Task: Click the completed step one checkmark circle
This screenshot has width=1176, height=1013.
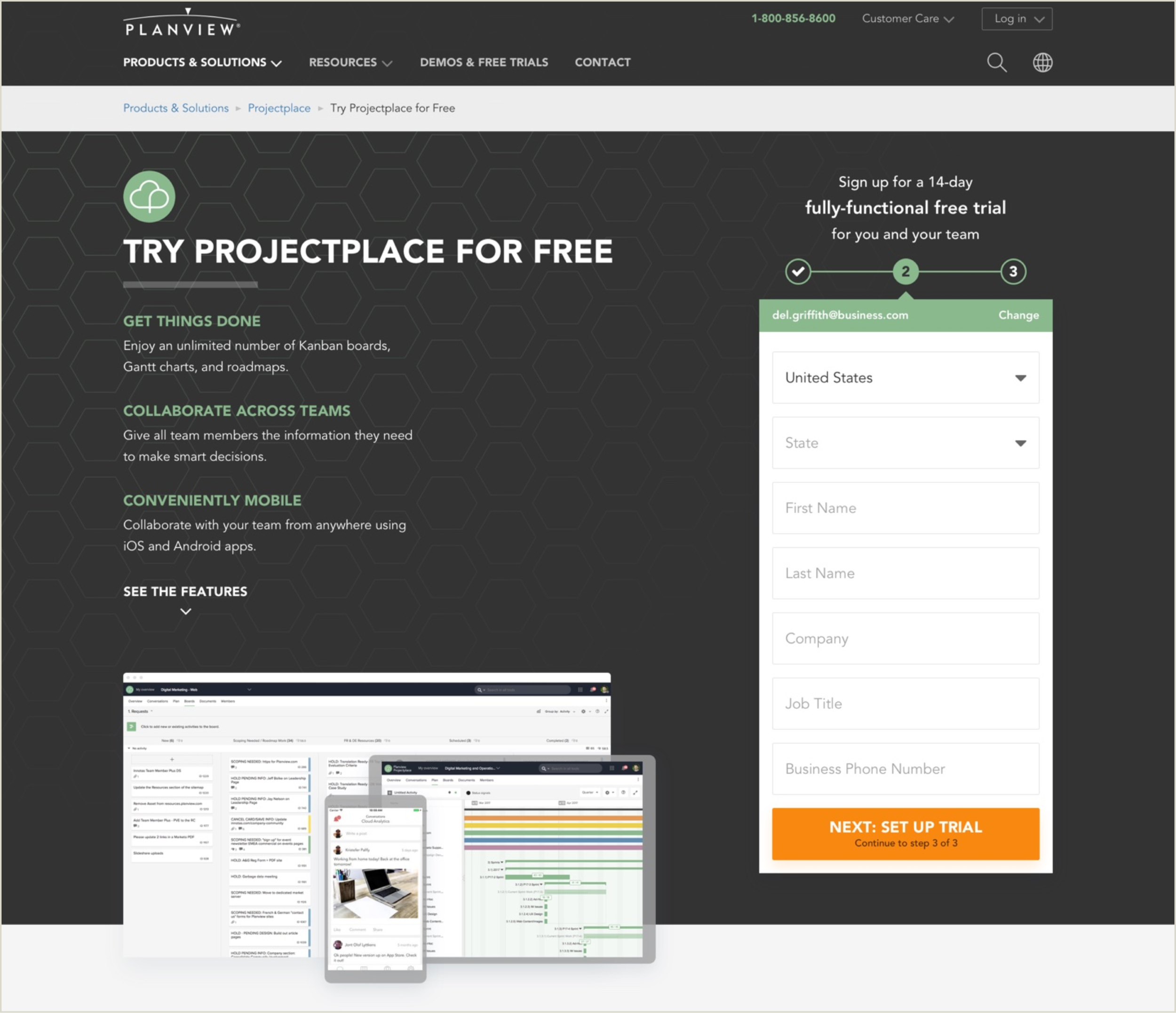Action: point(798,271)
